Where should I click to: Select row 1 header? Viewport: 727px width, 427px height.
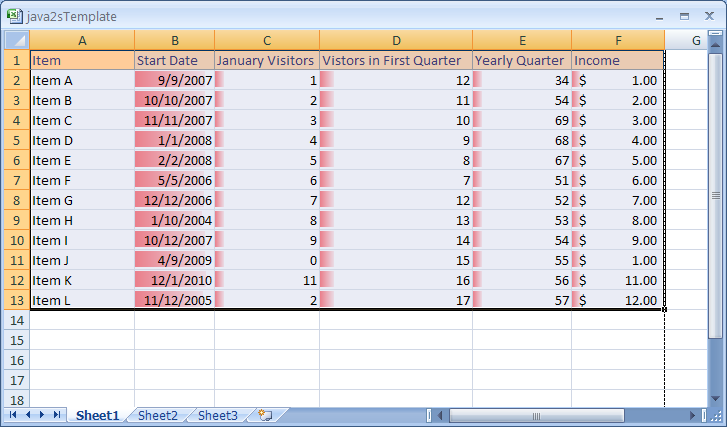coord(17,60)
